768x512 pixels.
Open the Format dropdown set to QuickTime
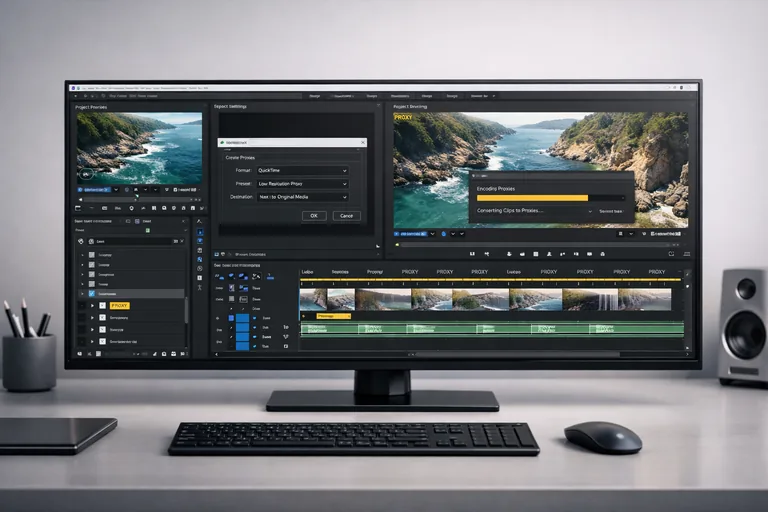(302, 171)
